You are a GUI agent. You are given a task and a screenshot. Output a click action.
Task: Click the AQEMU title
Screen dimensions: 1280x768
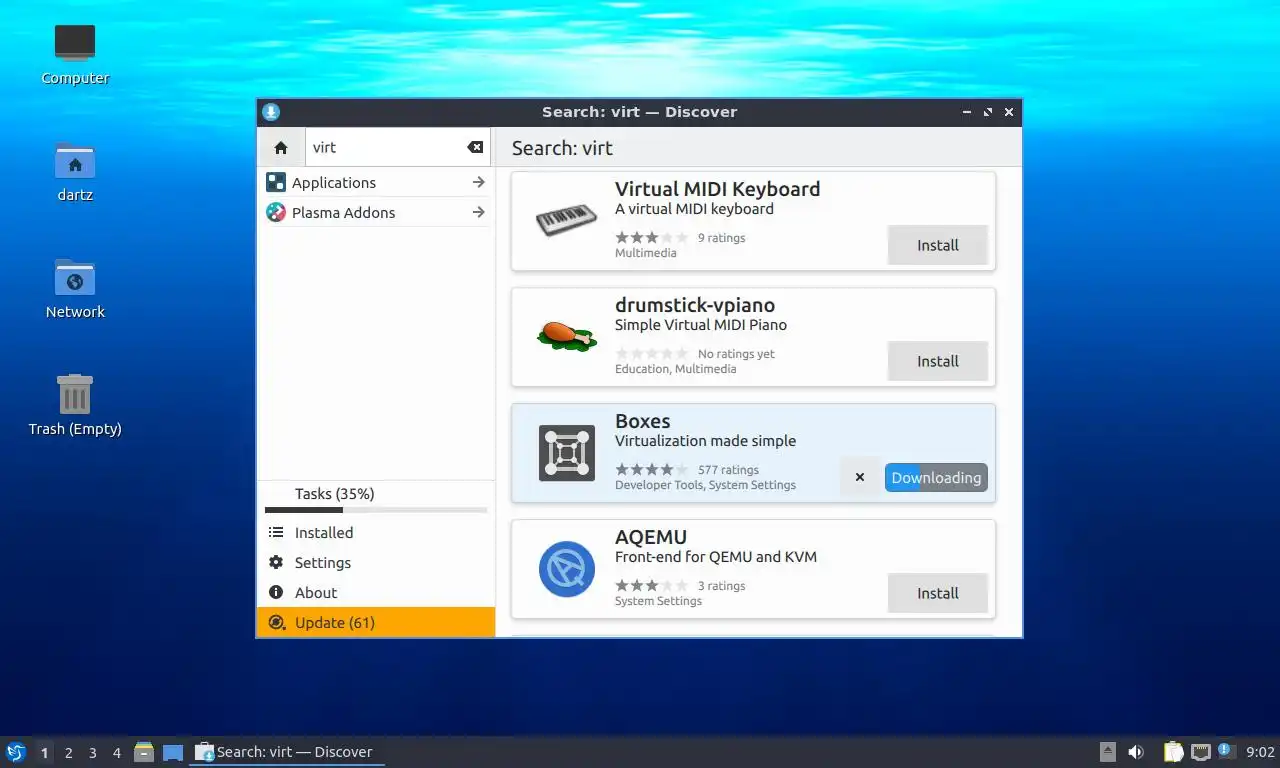click(x=651, y=537)
